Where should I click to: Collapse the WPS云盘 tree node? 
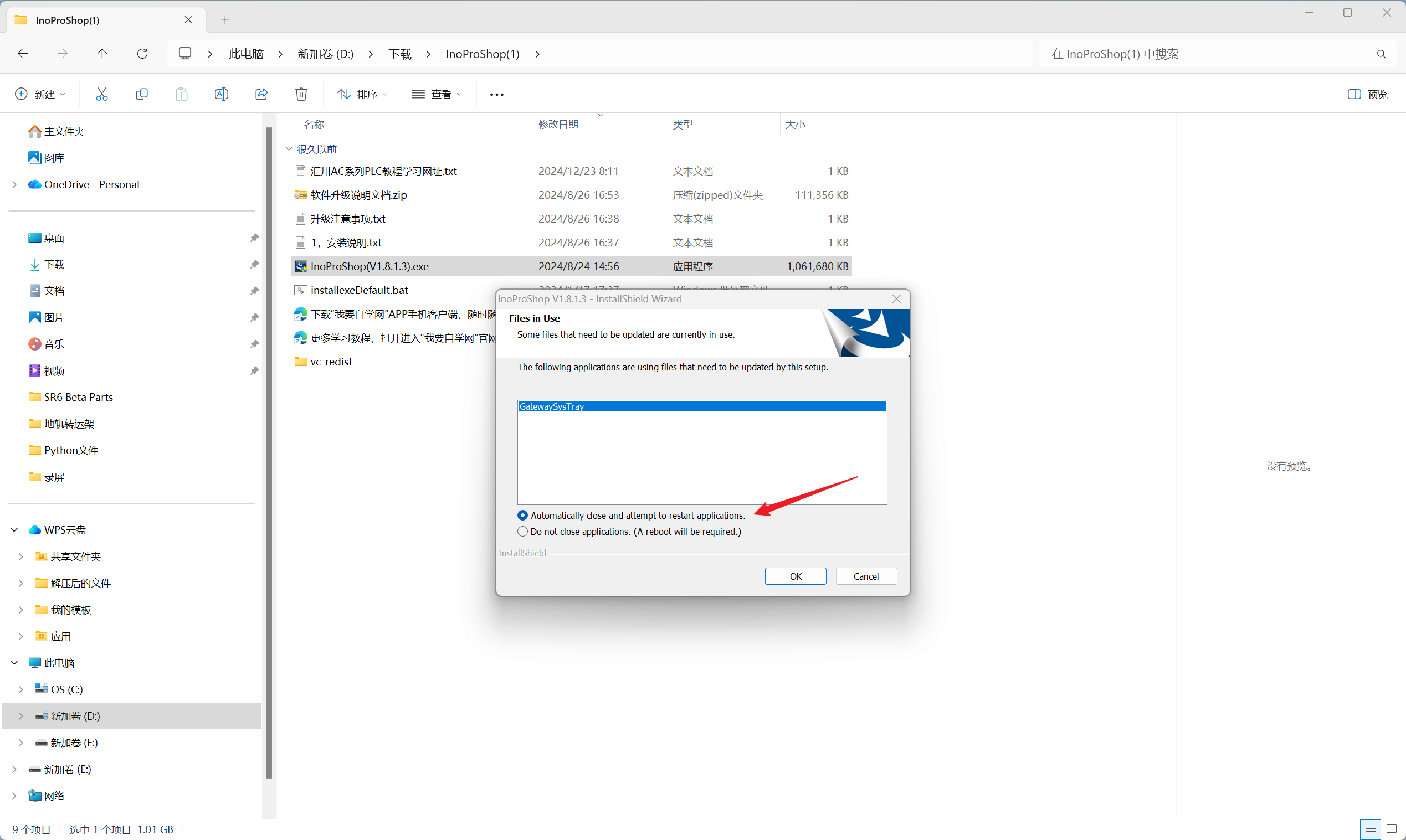point(14,530)
